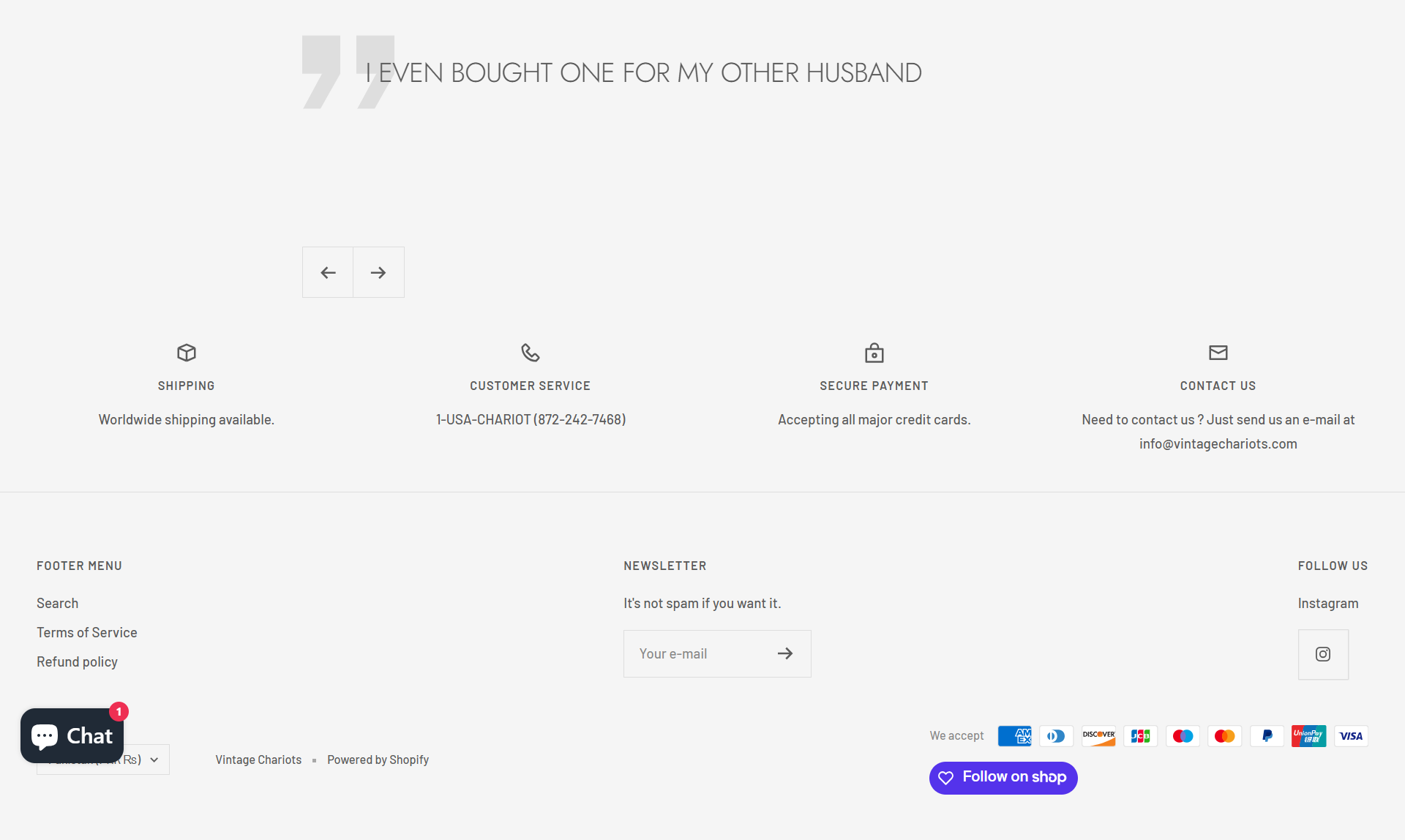This screenshot has width=1405, height=840.
Task: Click the previous testimonial arrow
Action: [x=328, y=272]
